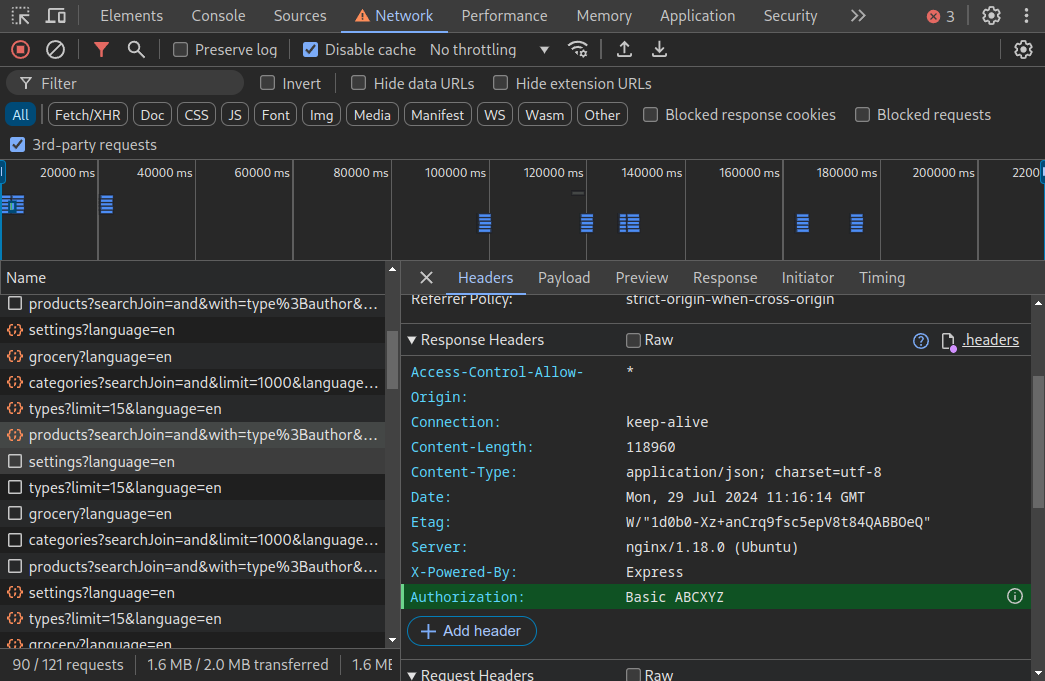Select the inspect element picker icon

(21, 15)
